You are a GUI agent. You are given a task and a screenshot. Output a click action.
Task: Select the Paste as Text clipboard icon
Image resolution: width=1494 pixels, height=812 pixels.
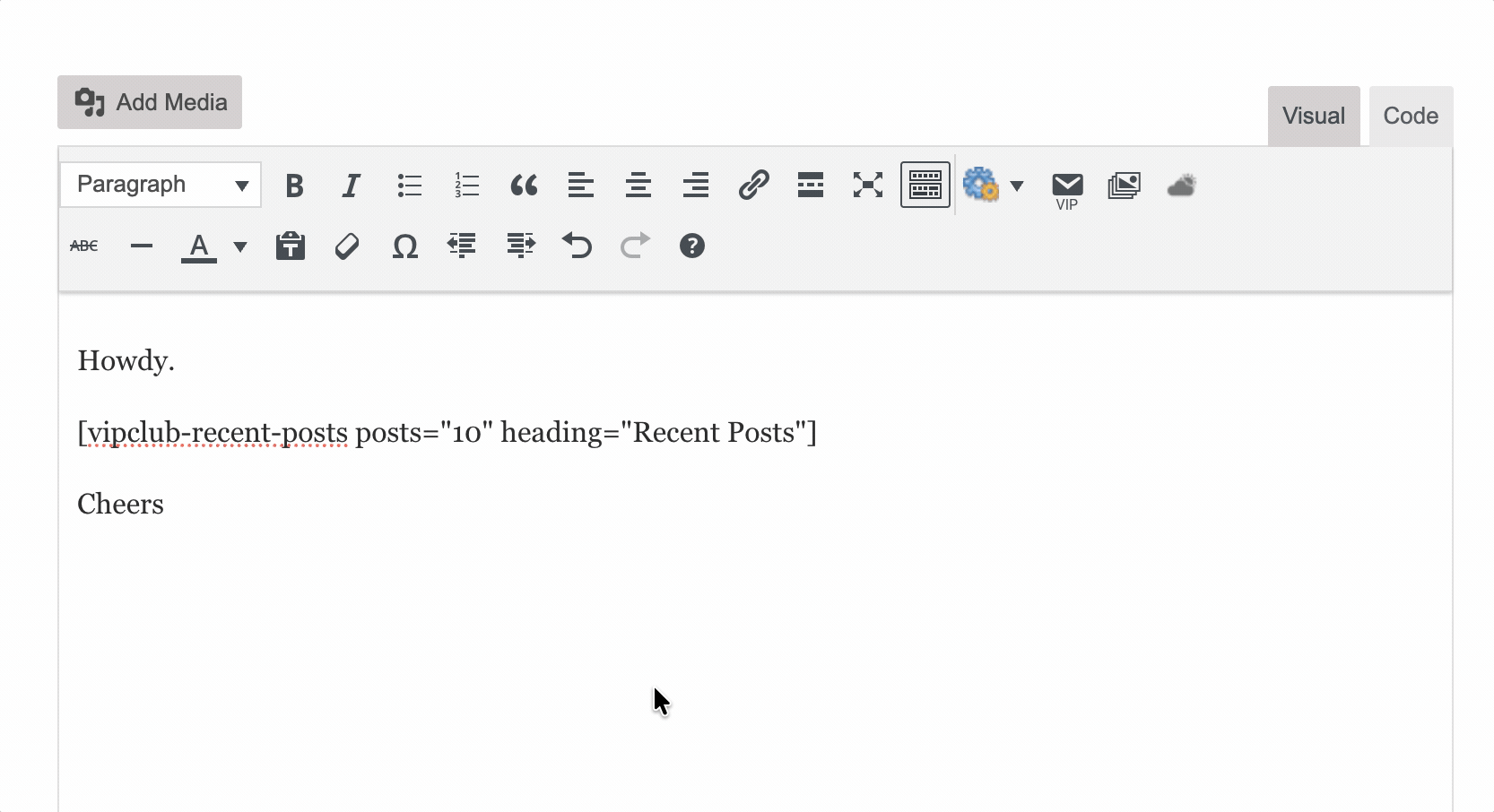click(291, 246)
